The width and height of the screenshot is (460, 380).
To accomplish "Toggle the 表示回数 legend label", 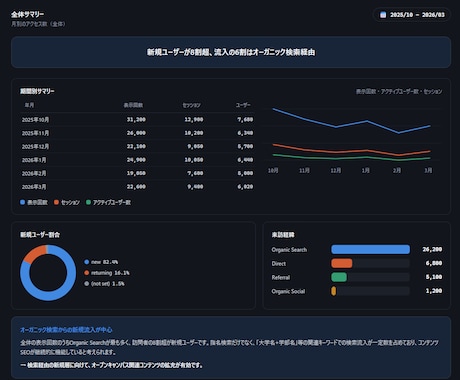I will click(x=37, y=202).
